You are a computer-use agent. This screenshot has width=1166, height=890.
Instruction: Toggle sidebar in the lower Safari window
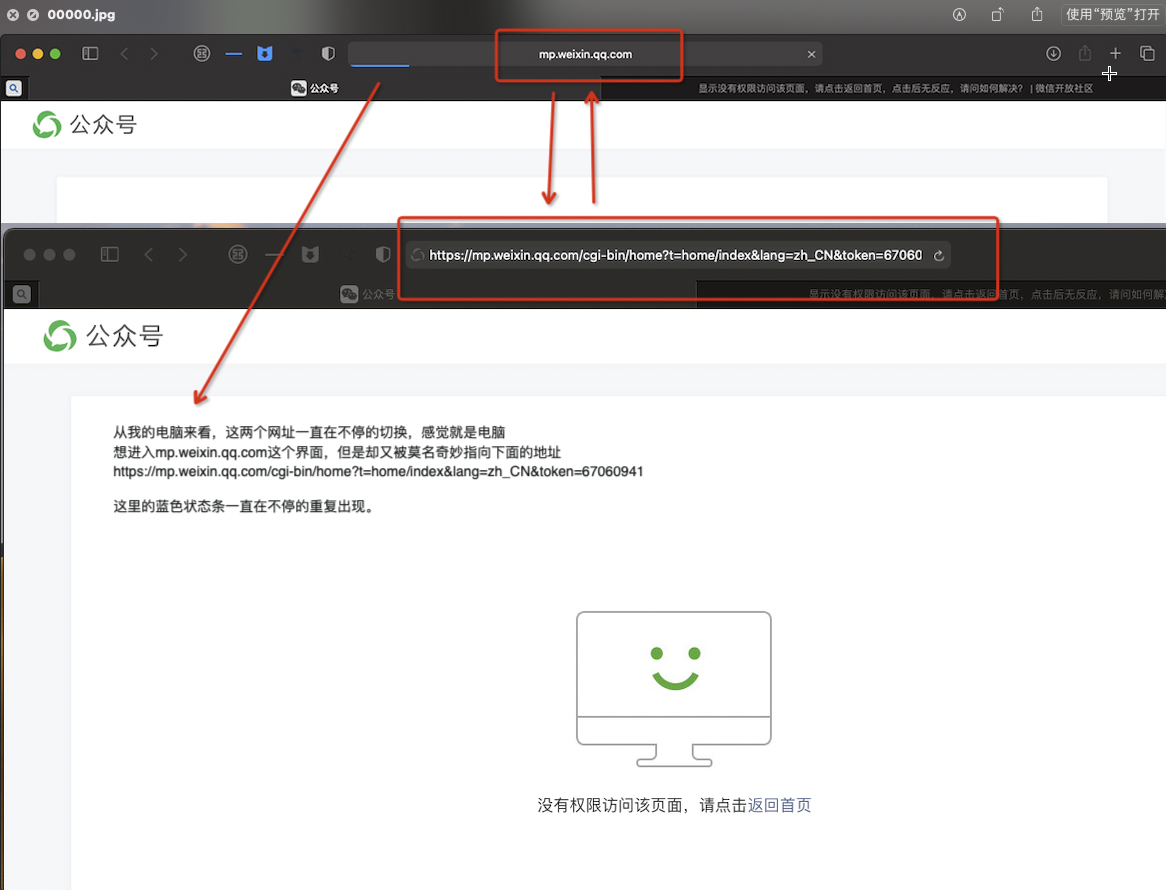[x=109, y=254]
